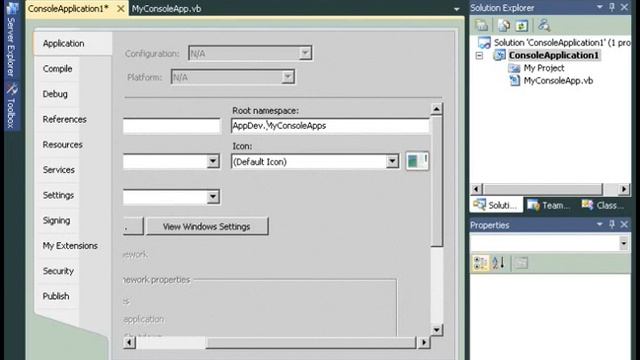Click the designer vertical scrollbar thumb
Image resolution: width=640 pixels, height=360 pixels.
pyautogui.click(x=436, y=181)
